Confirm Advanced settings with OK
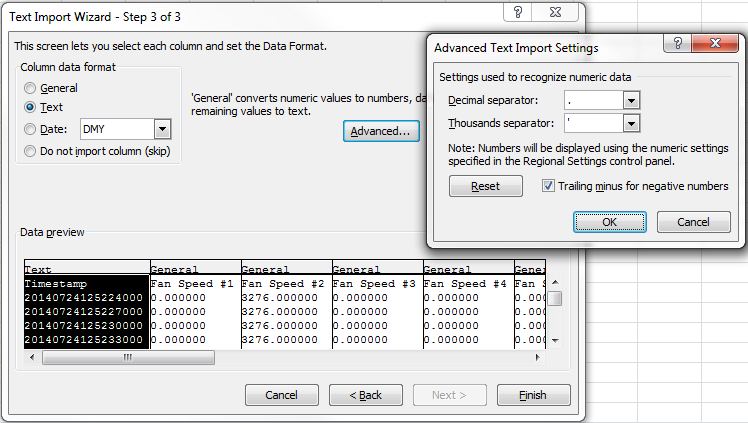748x423 pixels. (x=610, y=222)
